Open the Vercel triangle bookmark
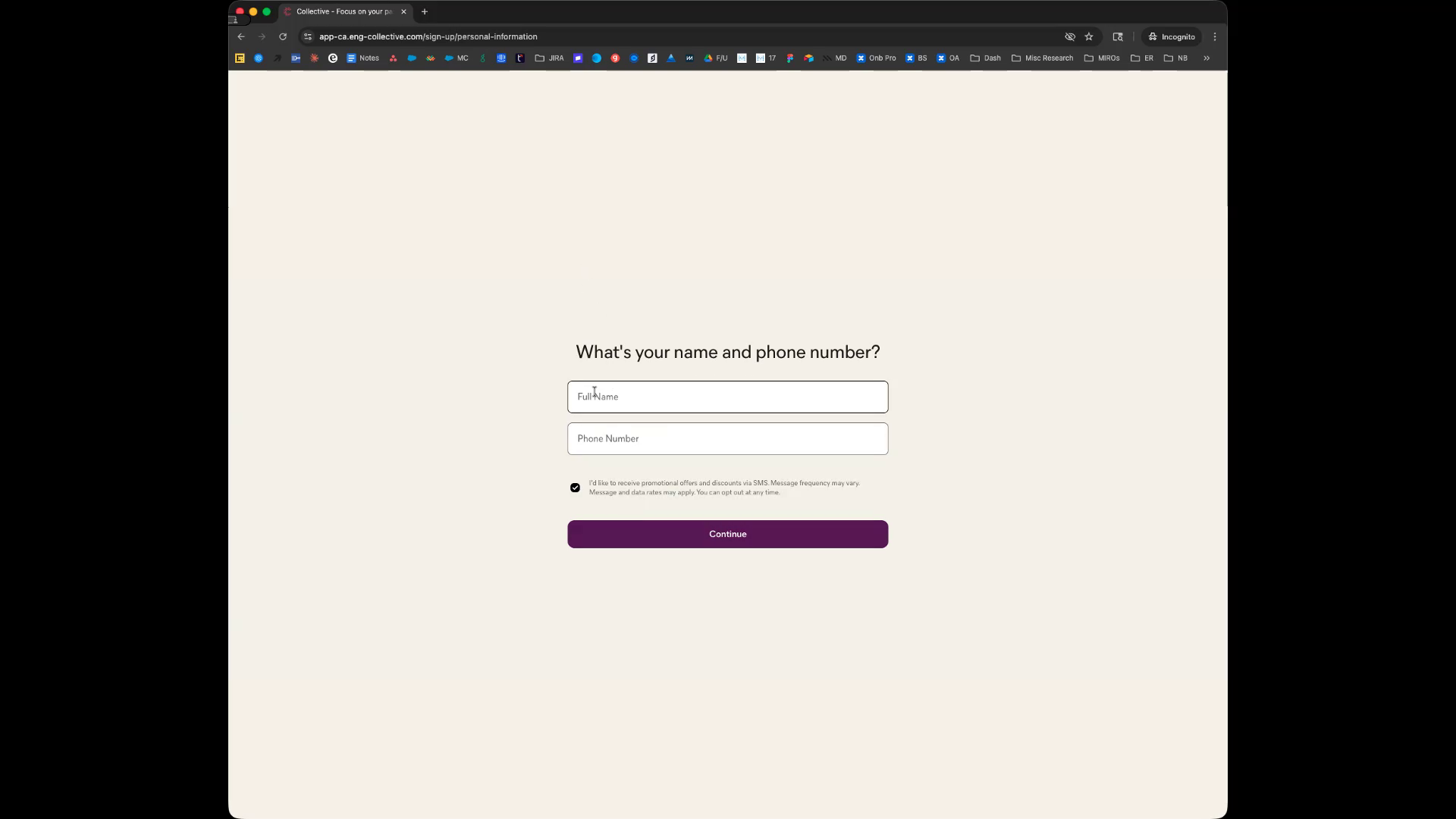 pyautogui.click(x=670, y=58)
